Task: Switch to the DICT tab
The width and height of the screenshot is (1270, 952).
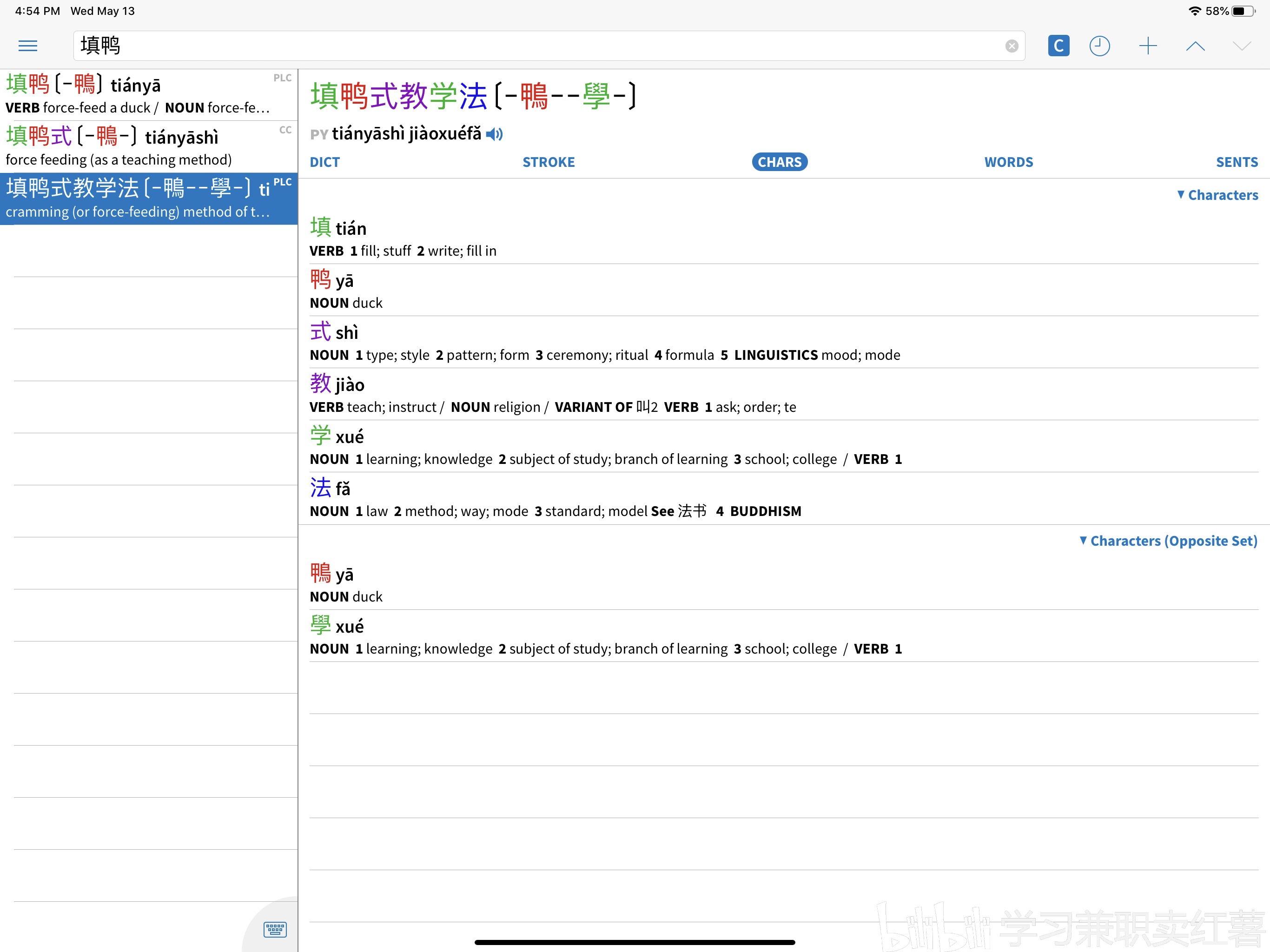Action: 325,163
